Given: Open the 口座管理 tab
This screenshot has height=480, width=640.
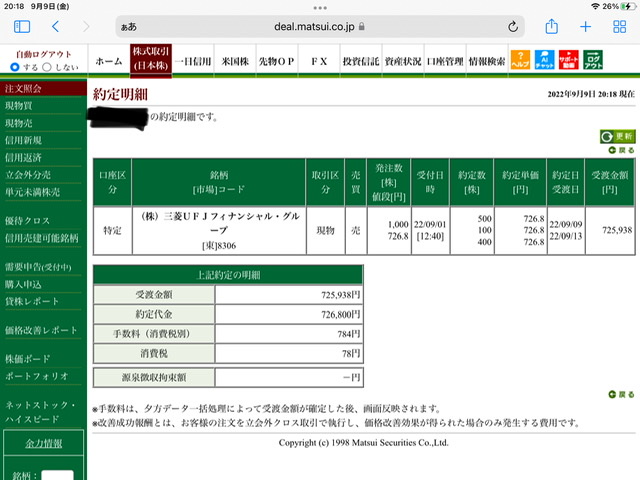Looking at the screenshot, I should point(445,61).
